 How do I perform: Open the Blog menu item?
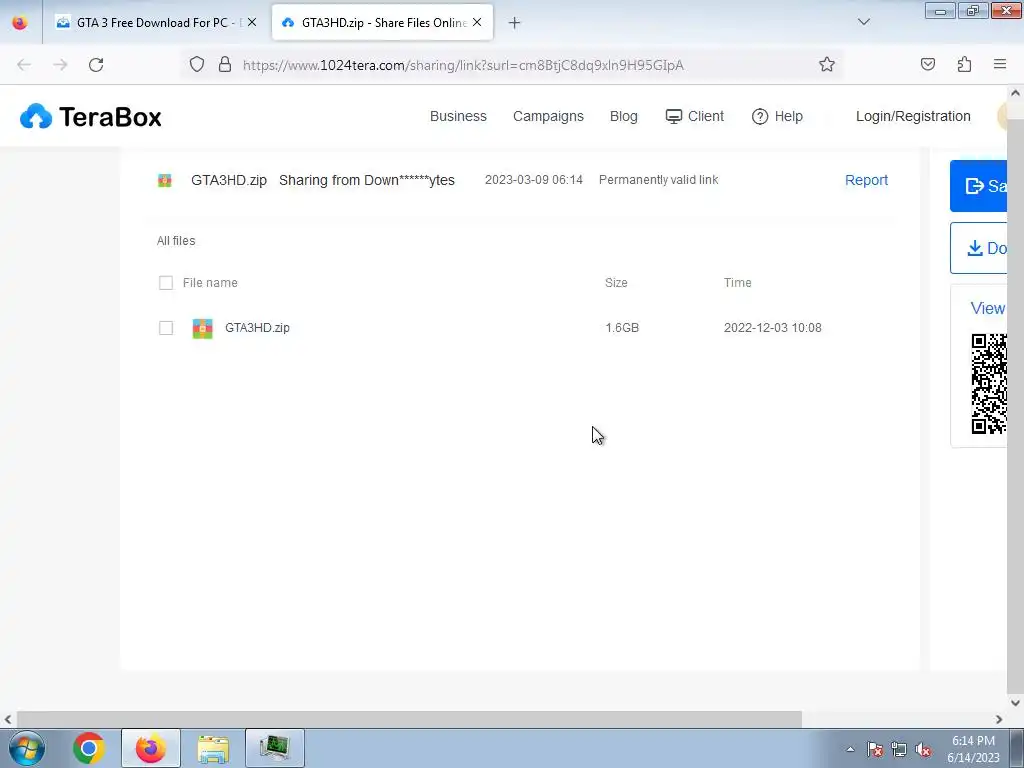click(x=624, y=116)
